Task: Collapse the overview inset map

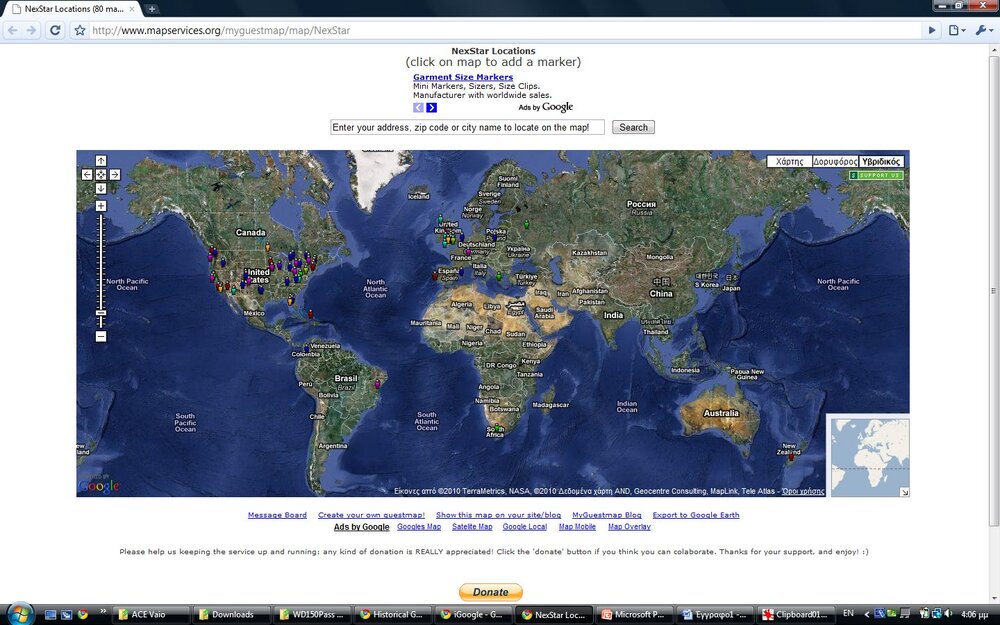Action: click(903, 490)
